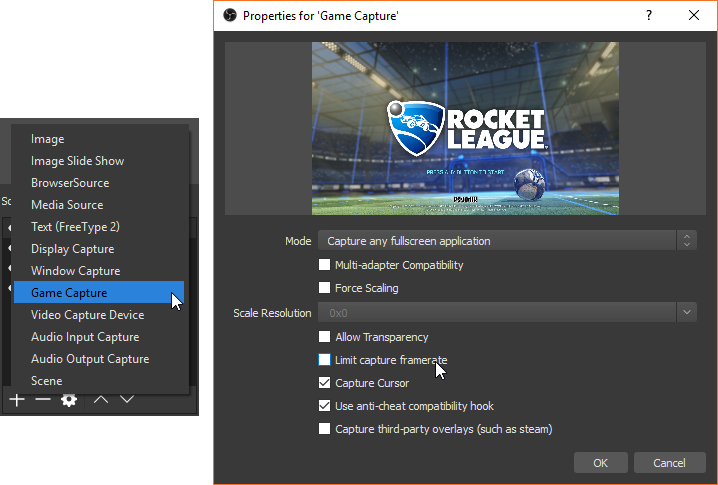The image size is (718, 485).
Task: Confirm with the OK button
Action: [x=600, y=463]
